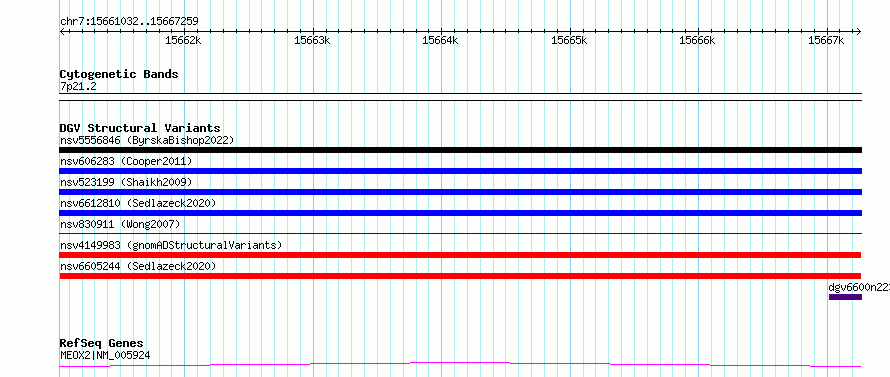Open the nsv6605244 (Sedlazeck2020) label

[138, 266]
